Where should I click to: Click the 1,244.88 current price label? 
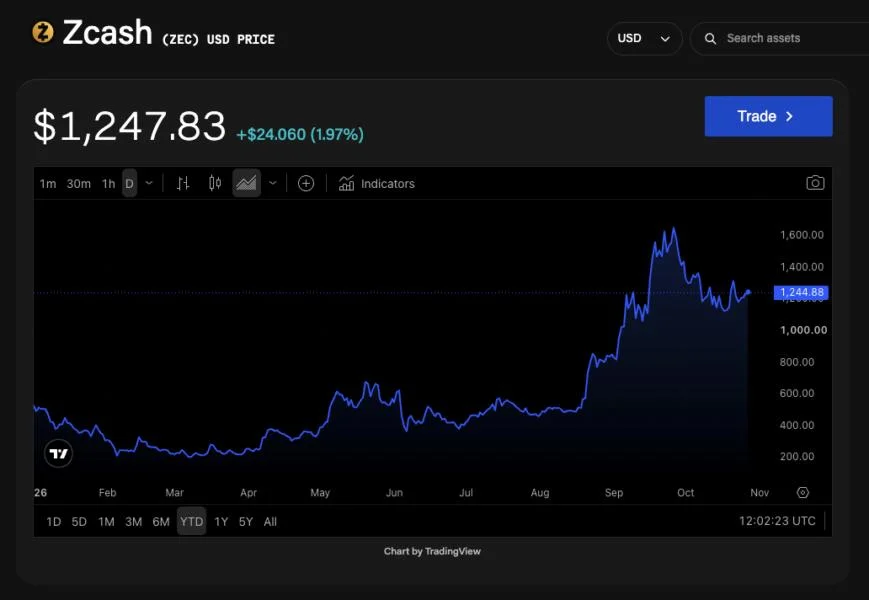[x=801, y=293]
